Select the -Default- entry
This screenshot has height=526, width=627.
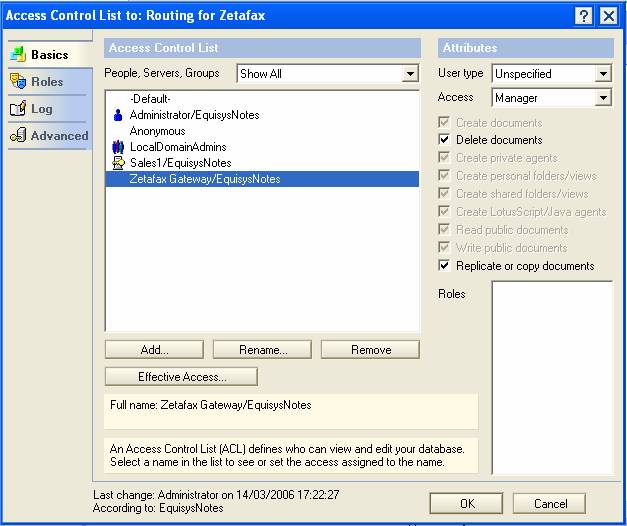tap(262, 99)
